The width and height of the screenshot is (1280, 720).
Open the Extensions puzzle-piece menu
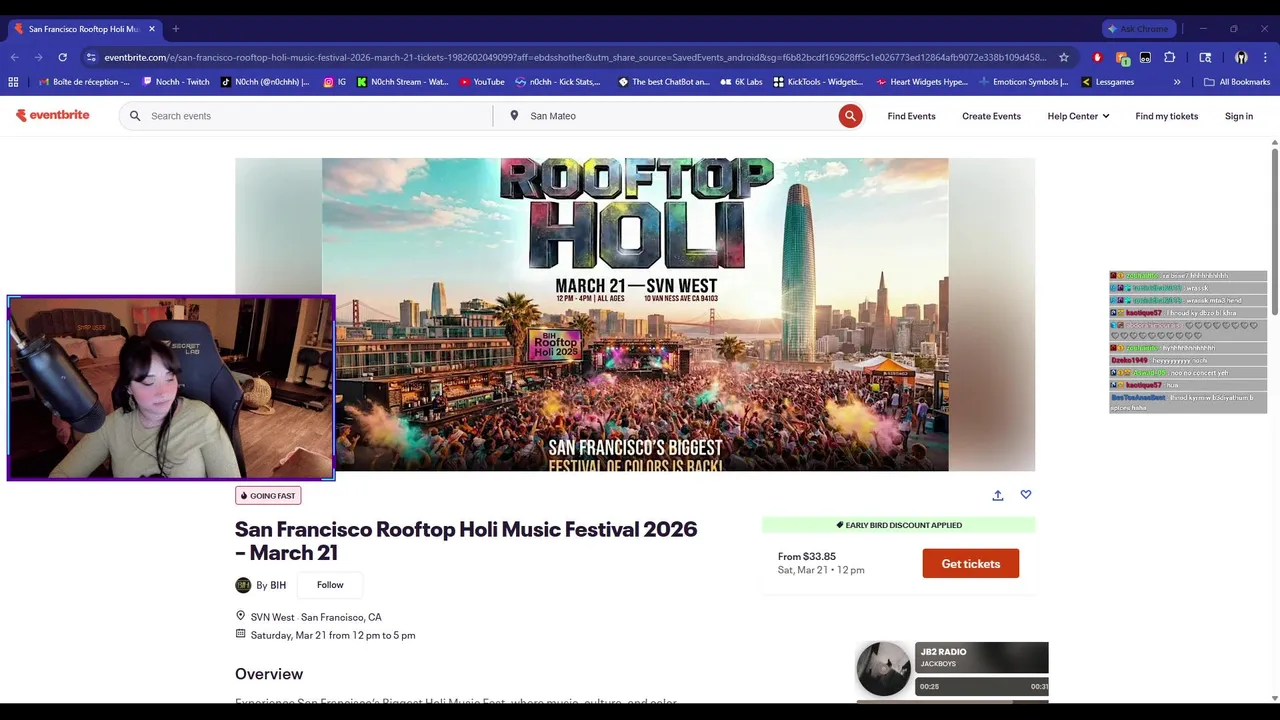(x=1169, y=57)
